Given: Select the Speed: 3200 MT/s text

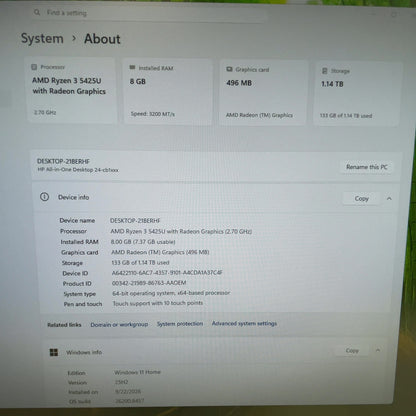Looking at the screenshot, I should click(x=153, y=114).
